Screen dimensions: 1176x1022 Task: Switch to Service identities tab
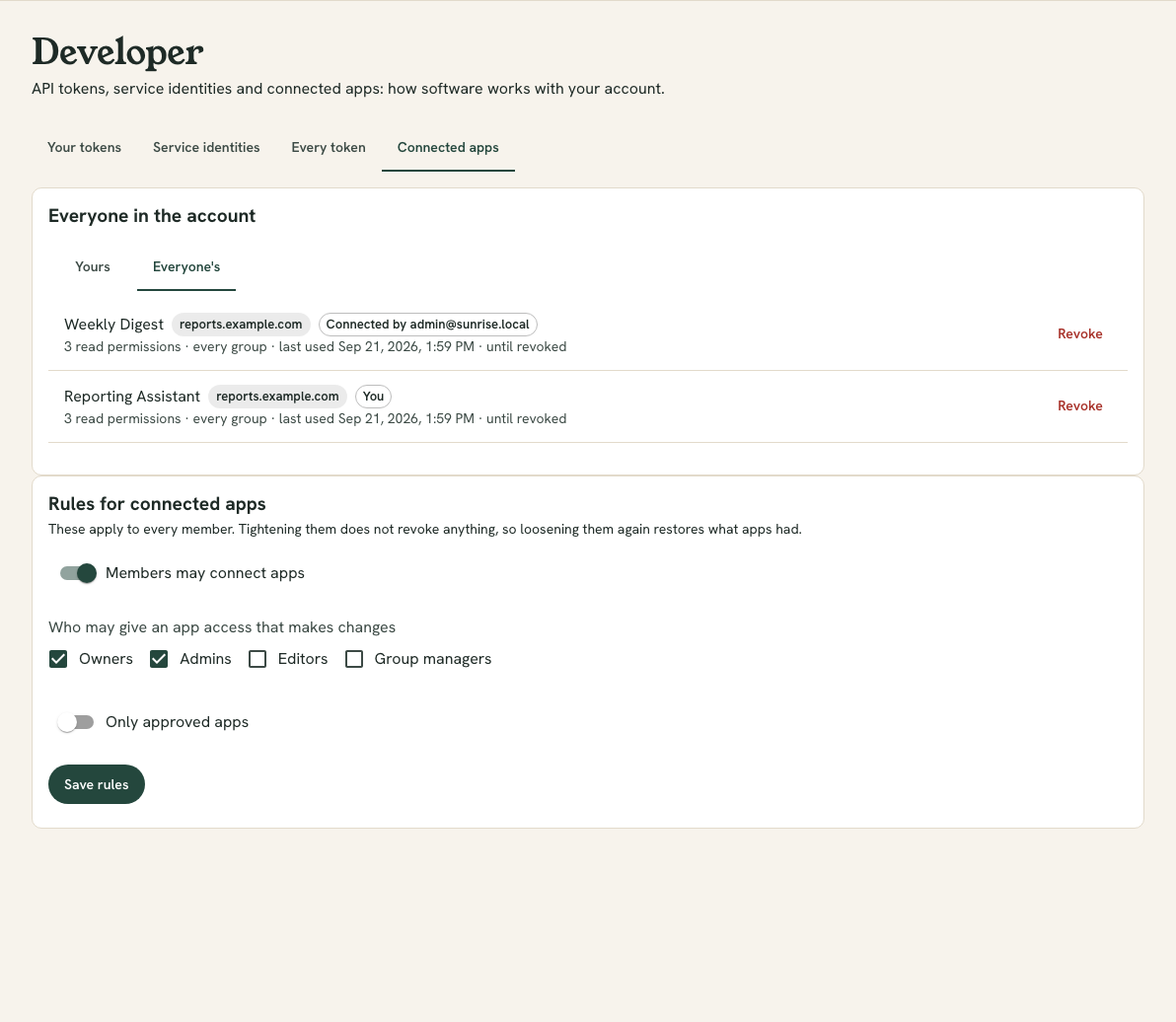coord(206,148)
